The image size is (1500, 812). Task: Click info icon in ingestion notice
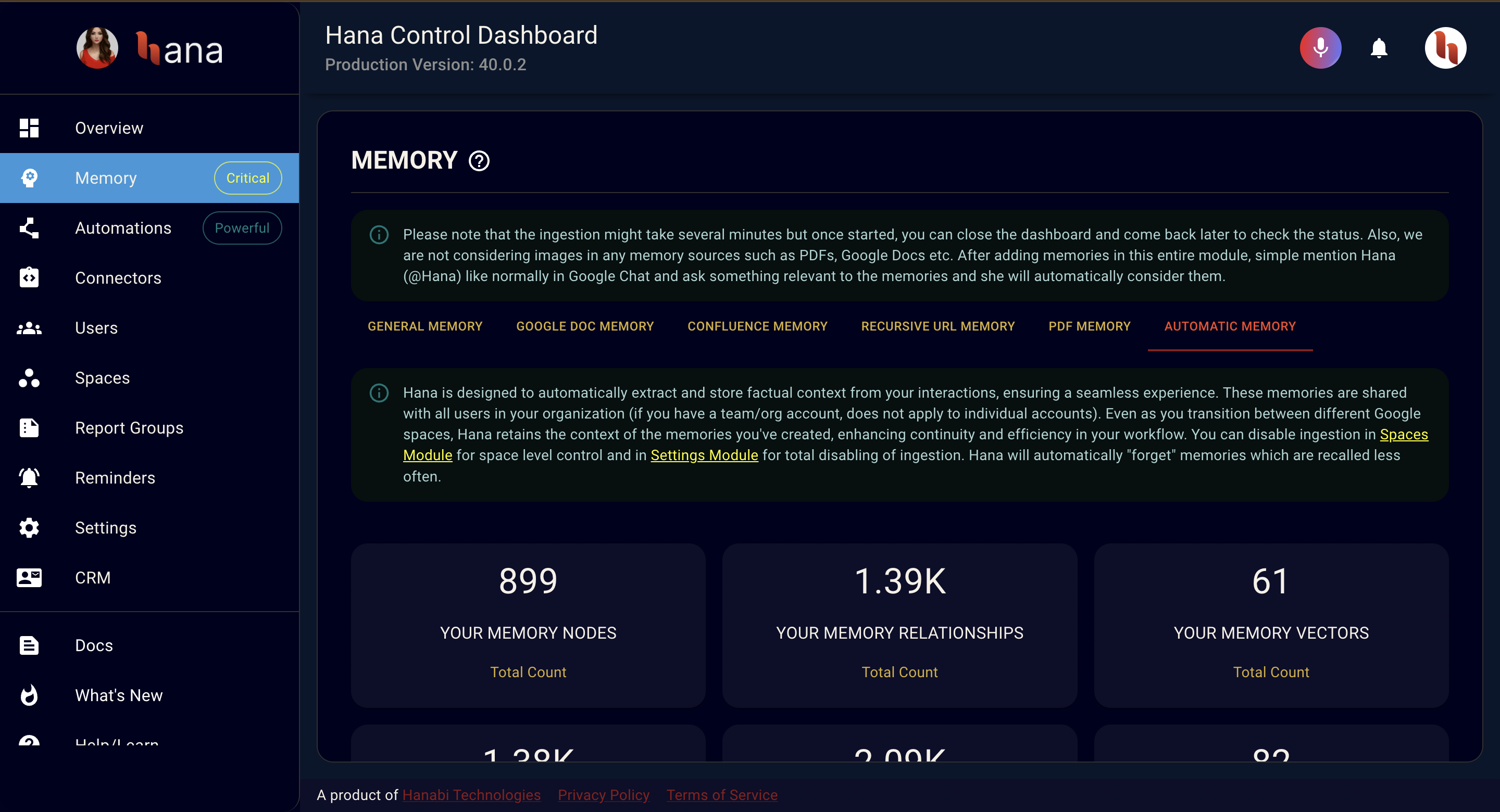[x=379, y=235]
